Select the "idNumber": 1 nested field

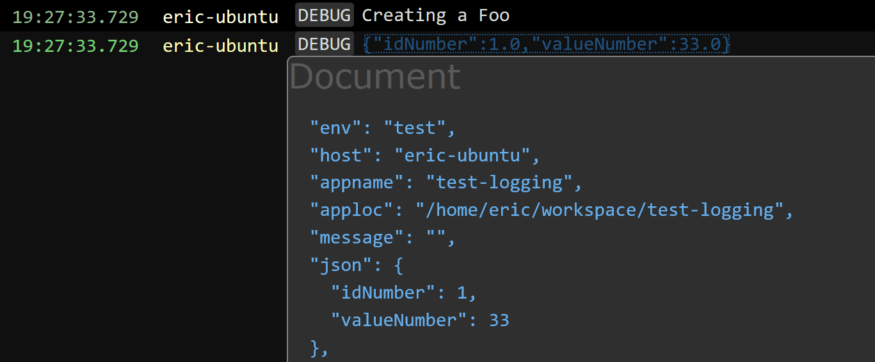pos(404,293)
